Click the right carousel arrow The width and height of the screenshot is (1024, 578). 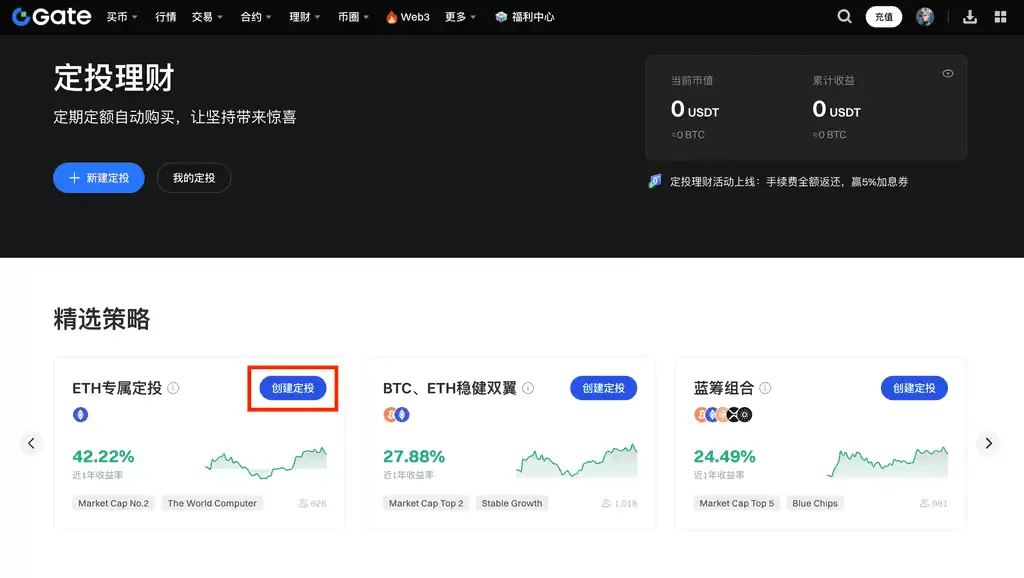point(988,443)
